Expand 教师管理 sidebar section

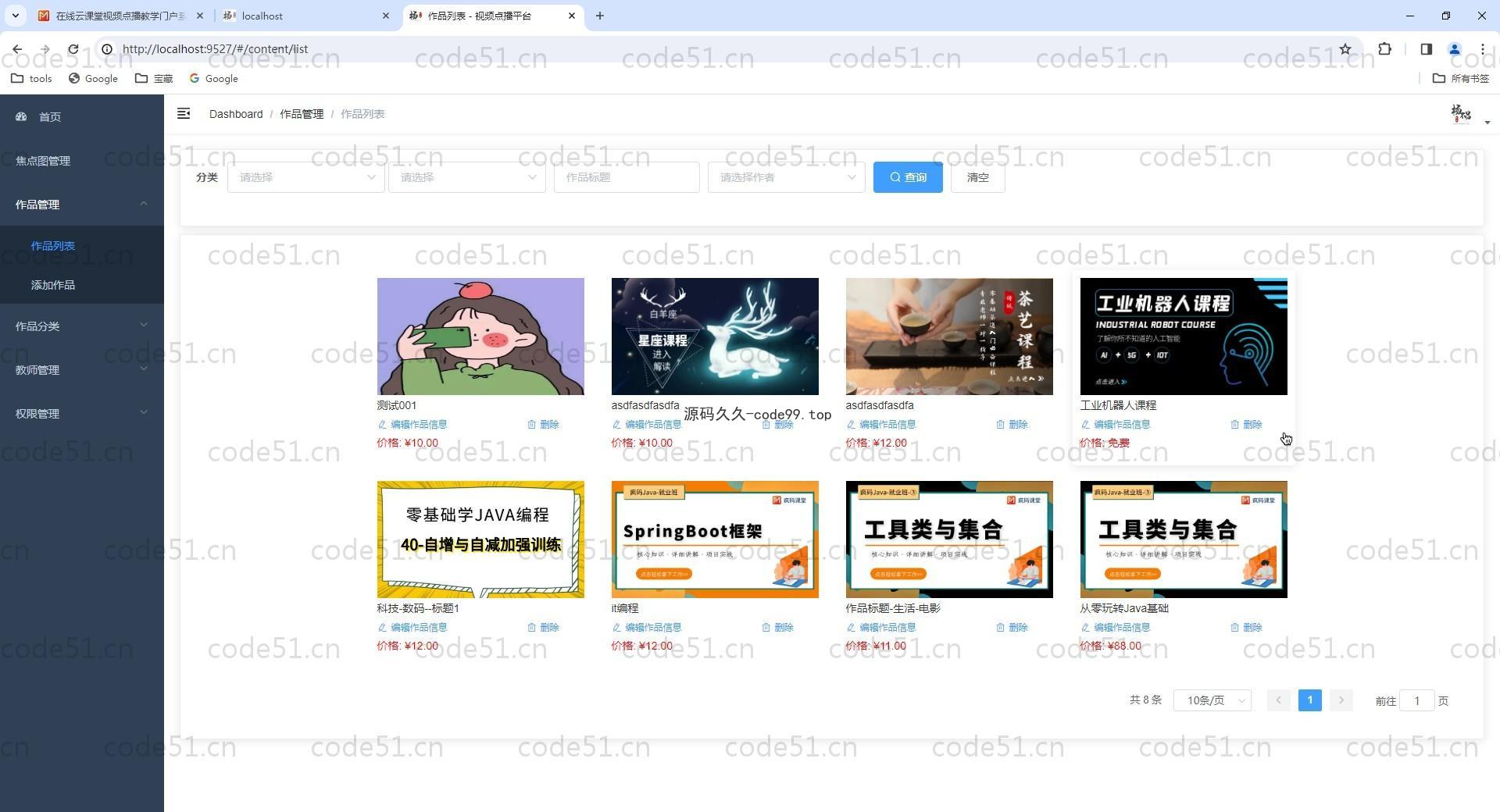click(x=82, y=370)
